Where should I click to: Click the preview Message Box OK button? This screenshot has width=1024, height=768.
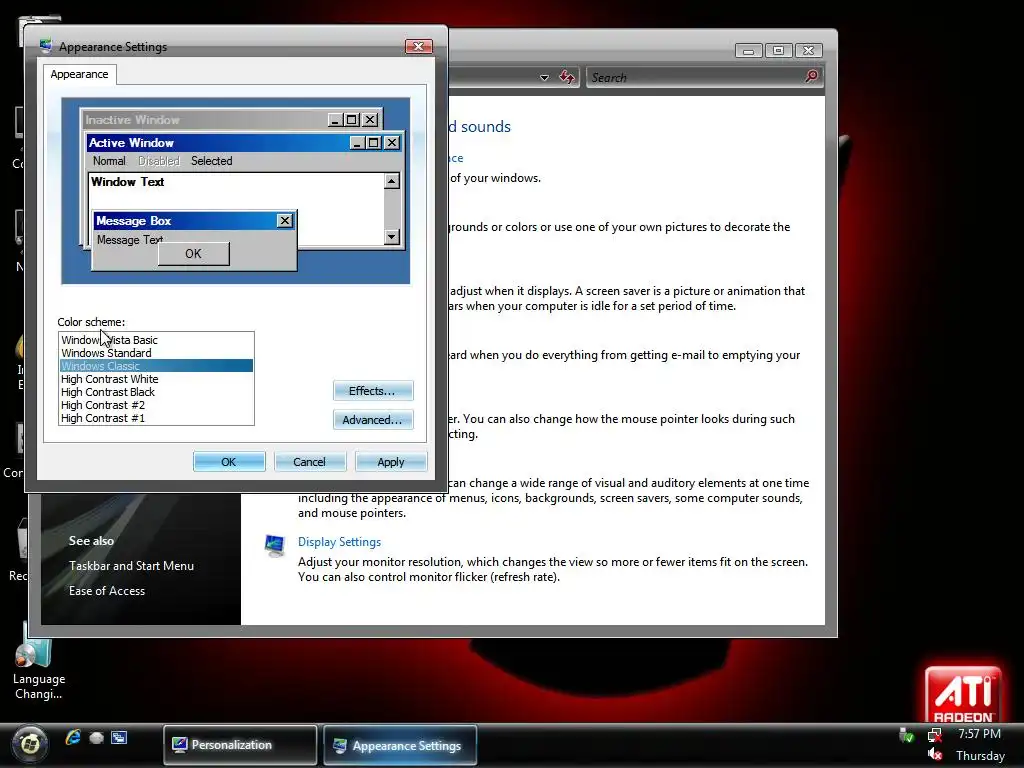click(x=193, y=253)
